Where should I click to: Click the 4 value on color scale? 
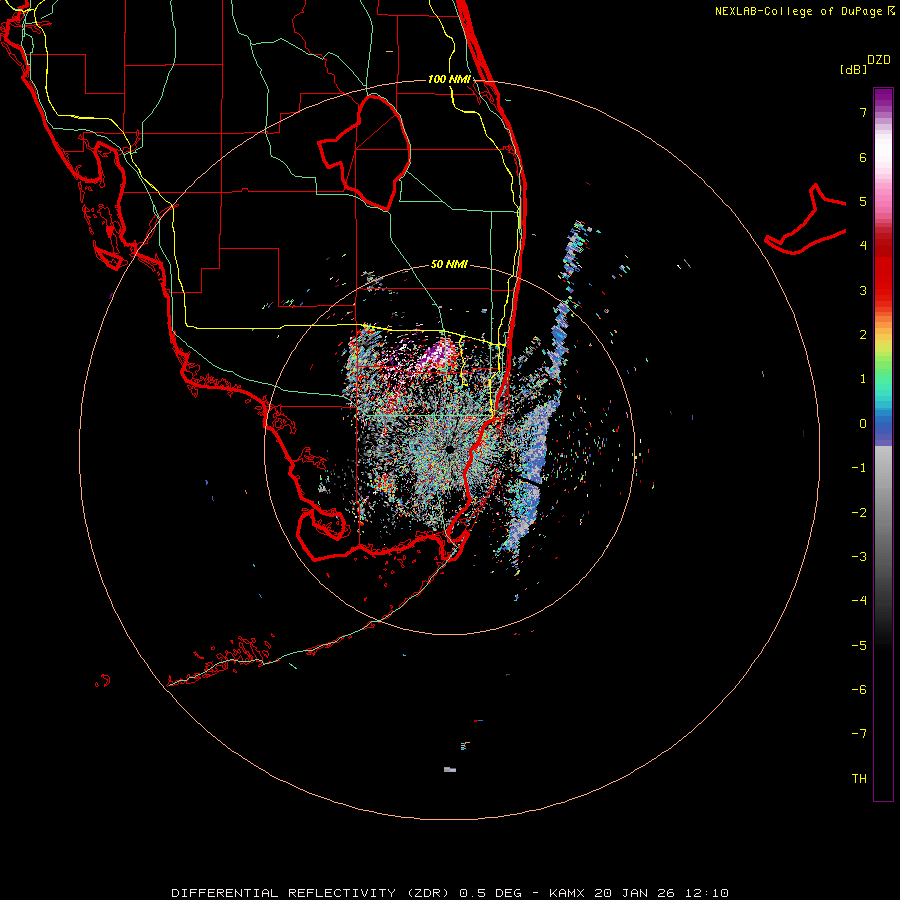click(863, 246)
